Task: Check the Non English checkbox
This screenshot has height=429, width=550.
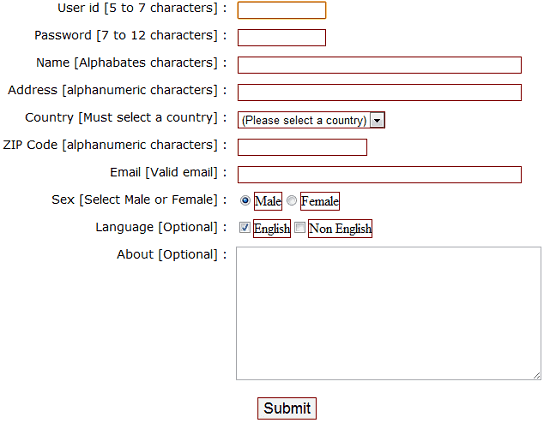Action: tap(300, 227)
